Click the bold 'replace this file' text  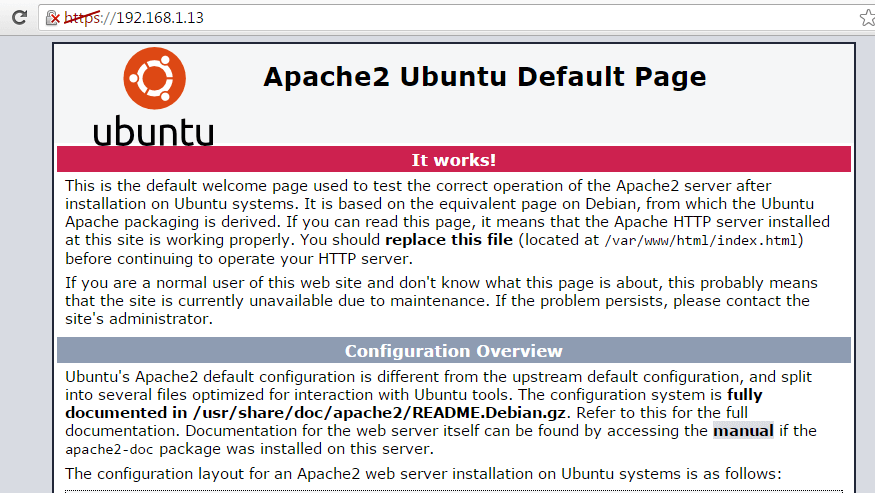[449, 240]
